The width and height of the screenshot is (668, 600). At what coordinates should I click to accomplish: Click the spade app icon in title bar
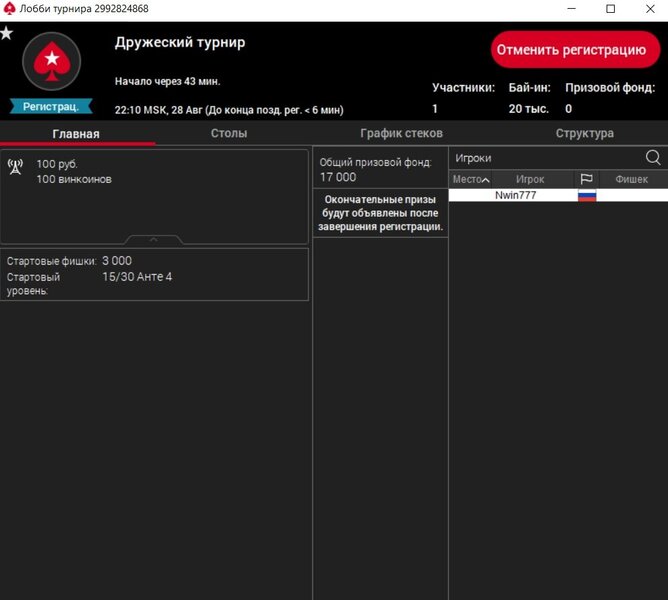10,8
